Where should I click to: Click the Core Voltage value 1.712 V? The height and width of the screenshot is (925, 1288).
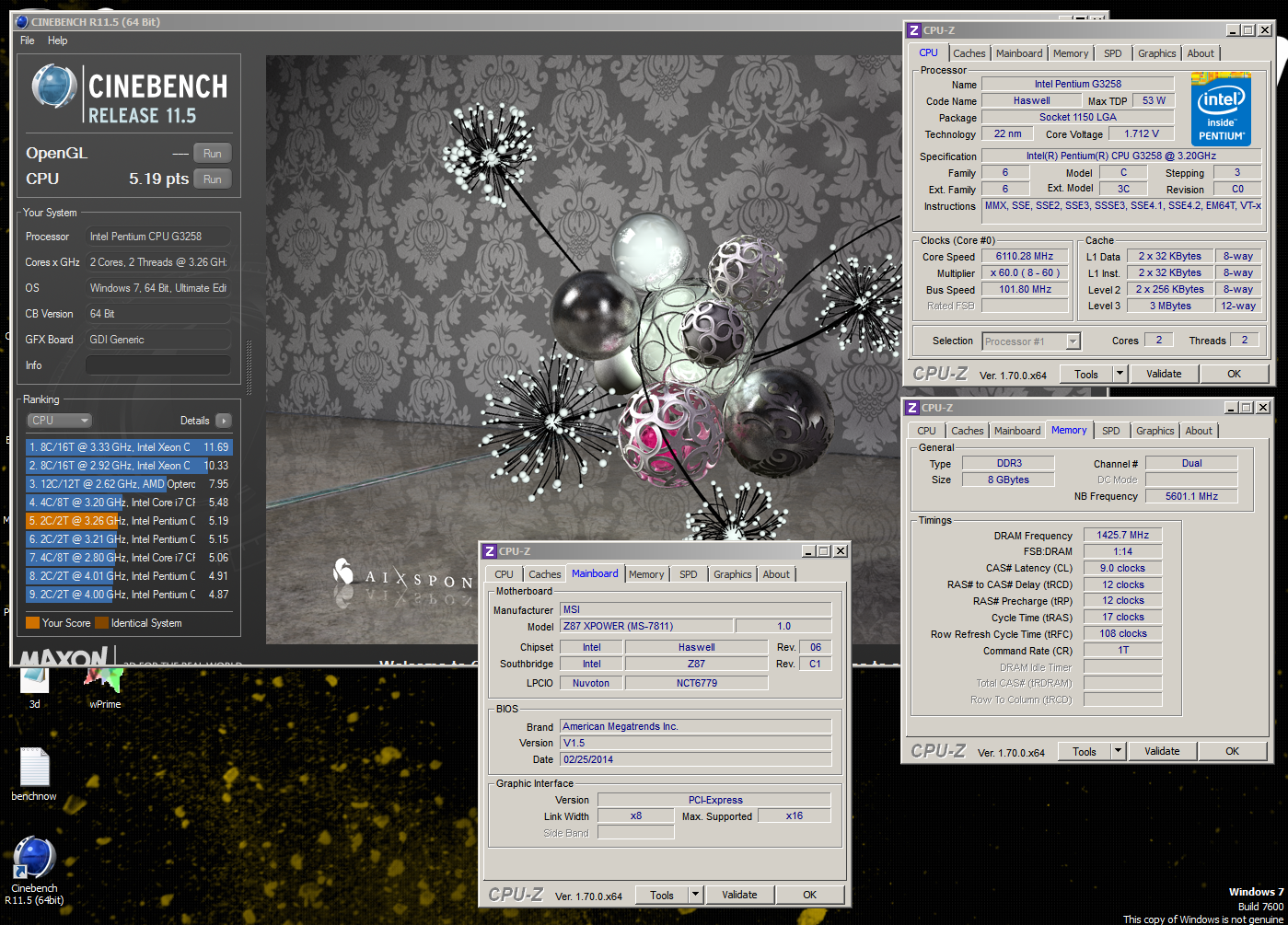click(1142, 133)
